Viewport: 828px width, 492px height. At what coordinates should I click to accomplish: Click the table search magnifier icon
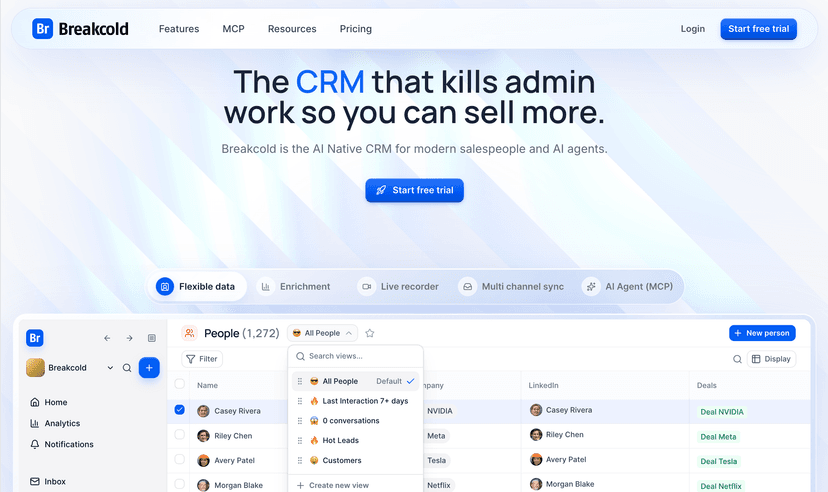coord(737,359)
